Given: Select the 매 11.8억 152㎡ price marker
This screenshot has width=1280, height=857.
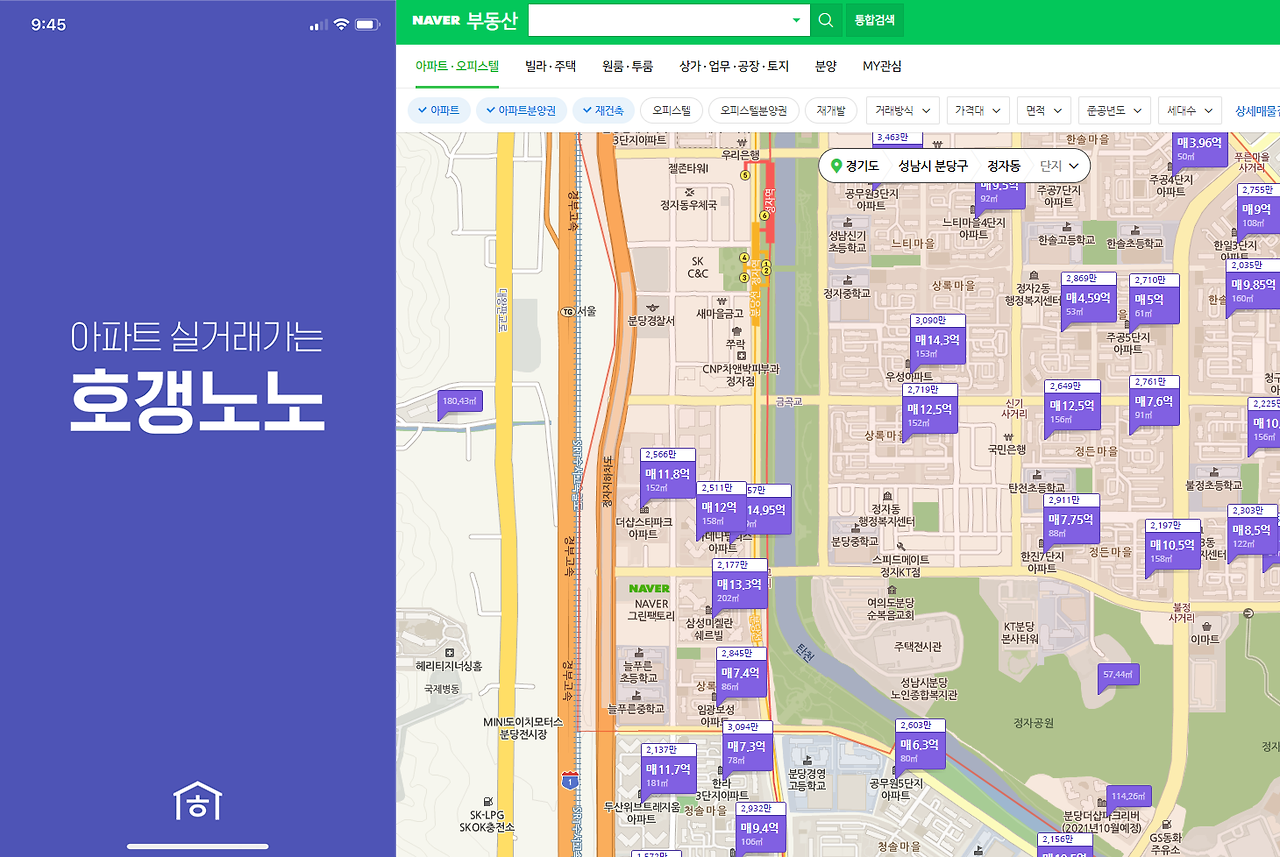Looking at the screenshot, I should tap(667, 475).
